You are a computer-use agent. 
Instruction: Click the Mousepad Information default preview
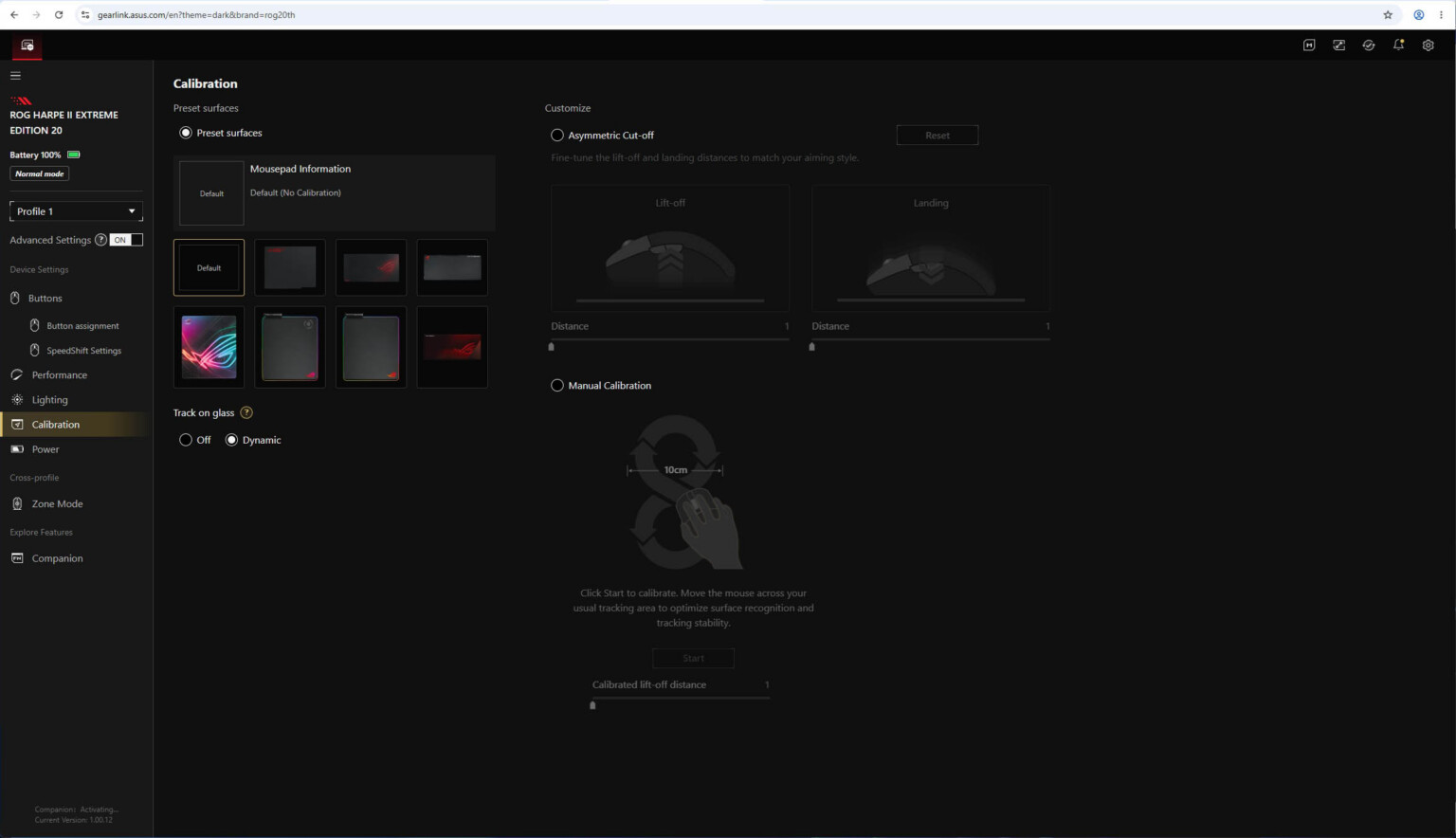(211, 193)
